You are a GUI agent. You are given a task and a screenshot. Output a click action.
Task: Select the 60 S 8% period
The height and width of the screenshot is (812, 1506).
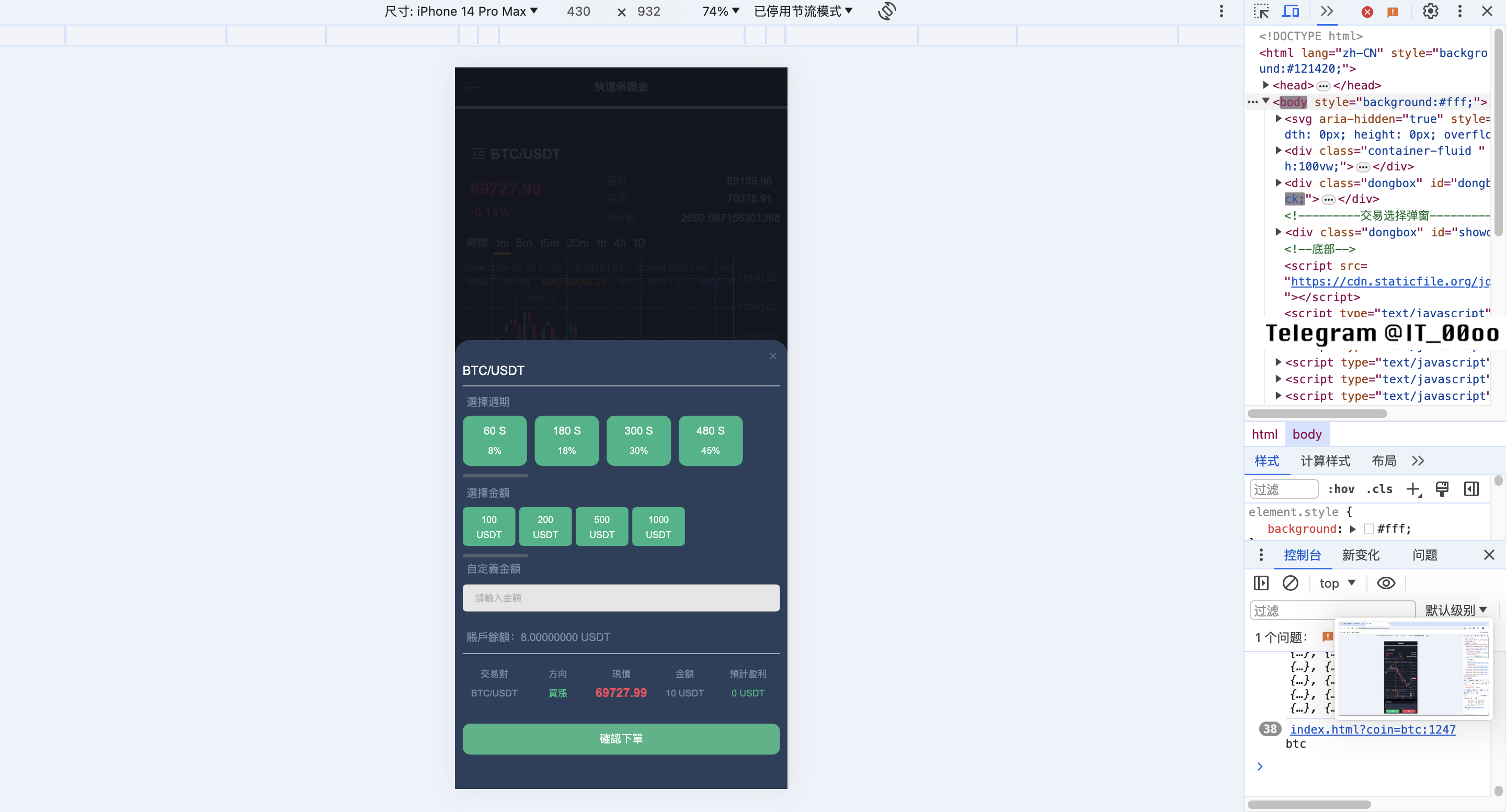tap(495, 440)
